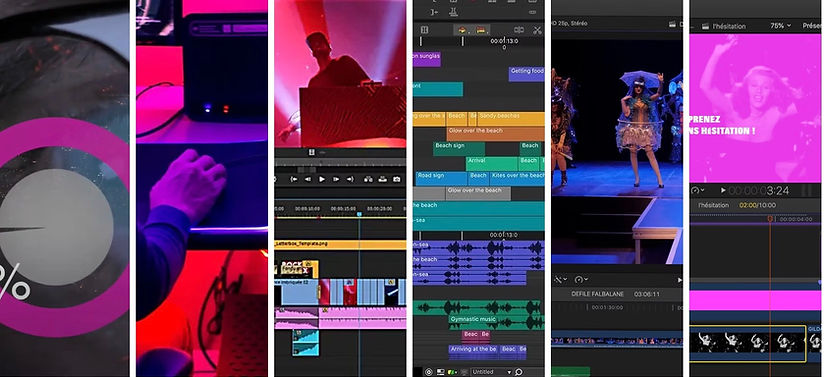Click the monitor icon in the bottom bar

[440, 372]
